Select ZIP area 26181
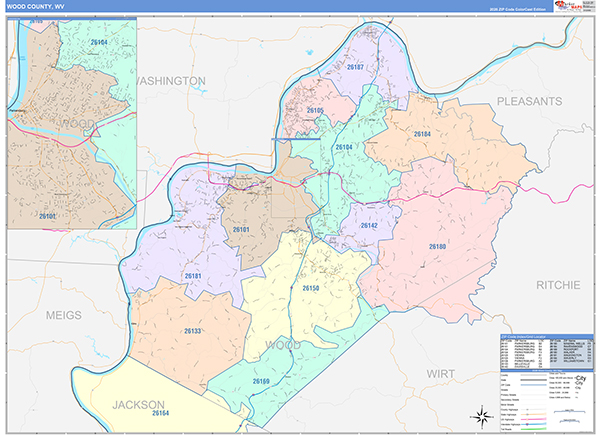The width and height of the screenshot is (600, 435). point(193,275)
